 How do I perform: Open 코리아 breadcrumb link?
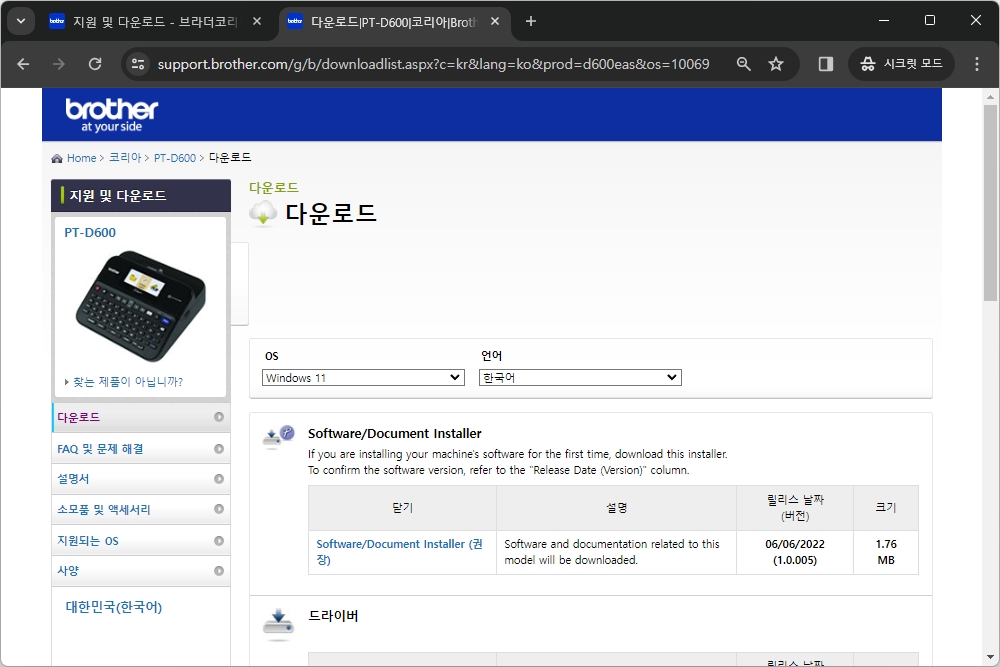coord(124,158)
